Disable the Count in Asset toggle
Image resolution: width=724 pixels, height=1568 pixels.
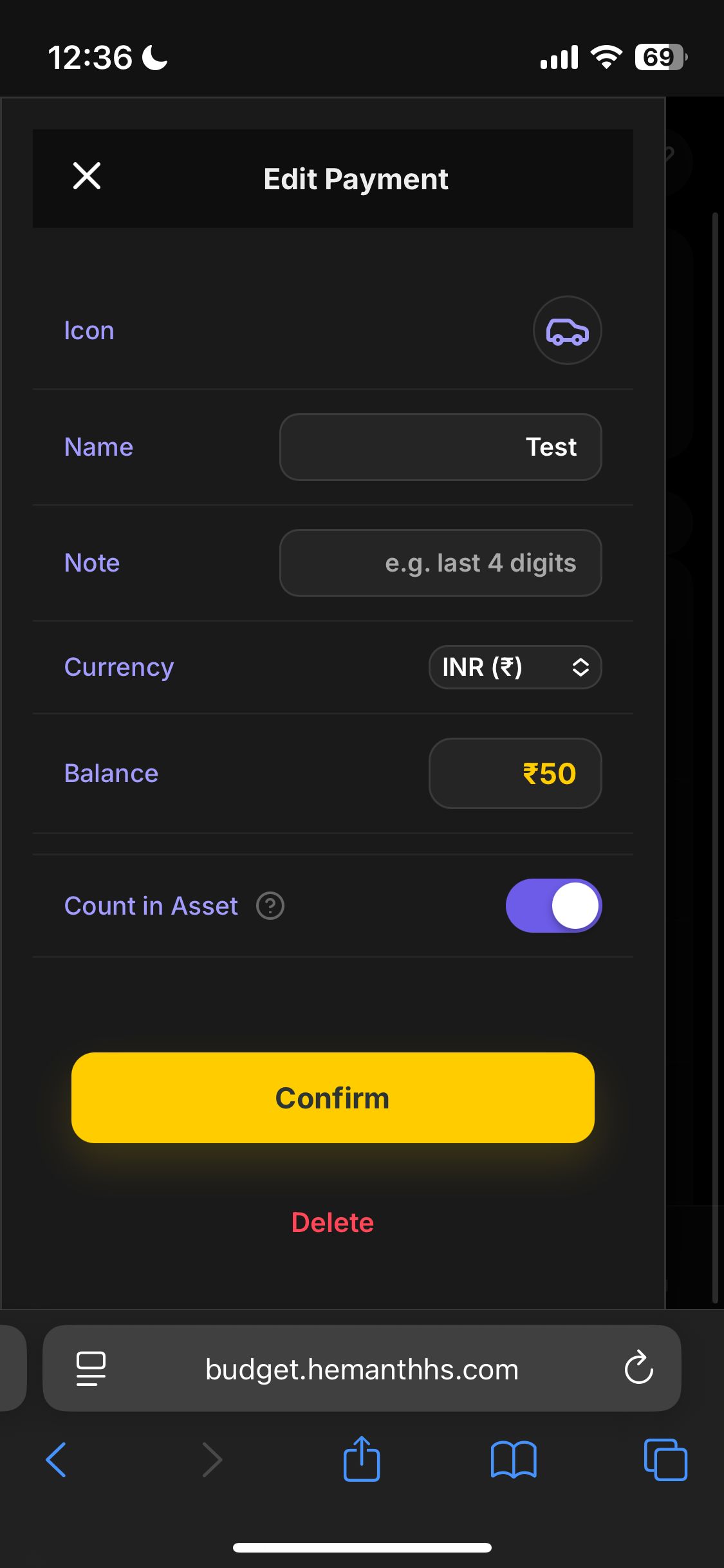[553, 906]
